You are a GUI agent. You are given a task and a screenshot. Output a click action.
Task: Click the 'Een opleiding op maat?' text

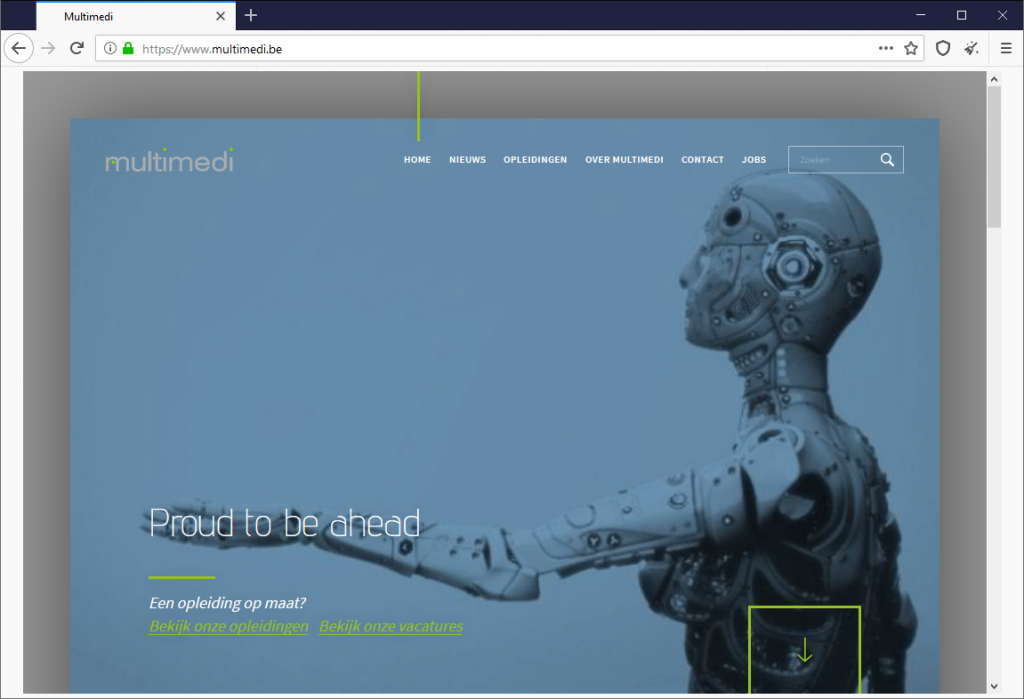227,602
